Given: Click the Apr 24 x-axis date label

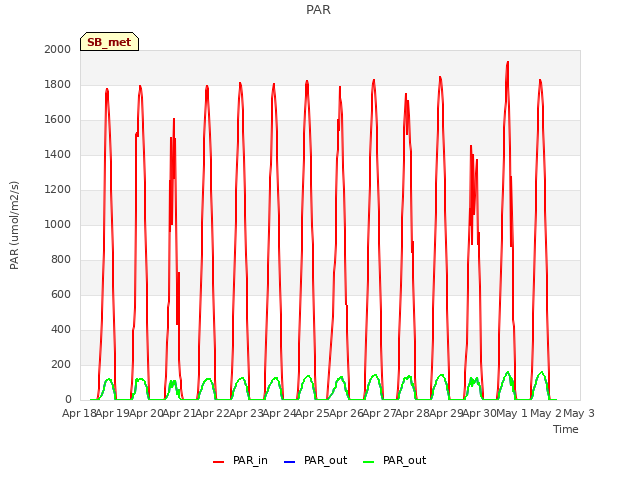Looking at the screenshot, I should tap(279, 413).
